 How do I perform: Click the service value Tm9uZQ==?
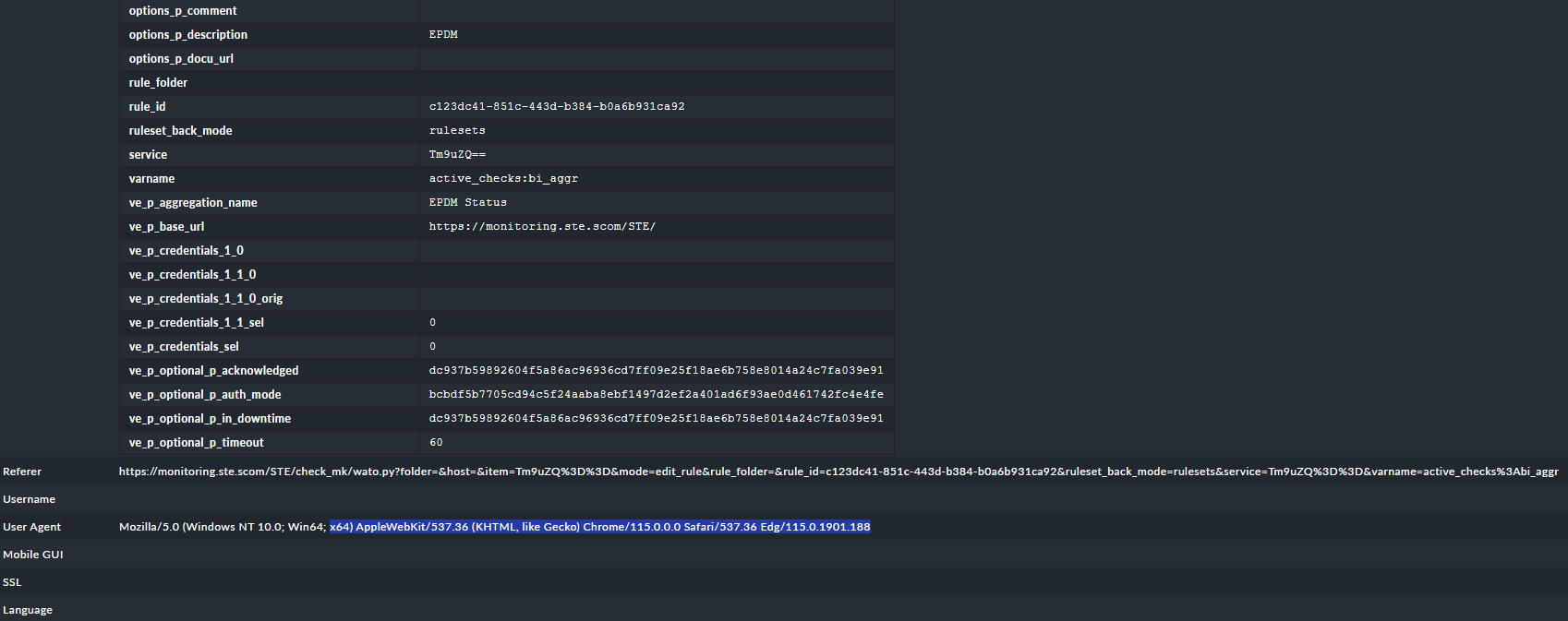coord(457,155)
